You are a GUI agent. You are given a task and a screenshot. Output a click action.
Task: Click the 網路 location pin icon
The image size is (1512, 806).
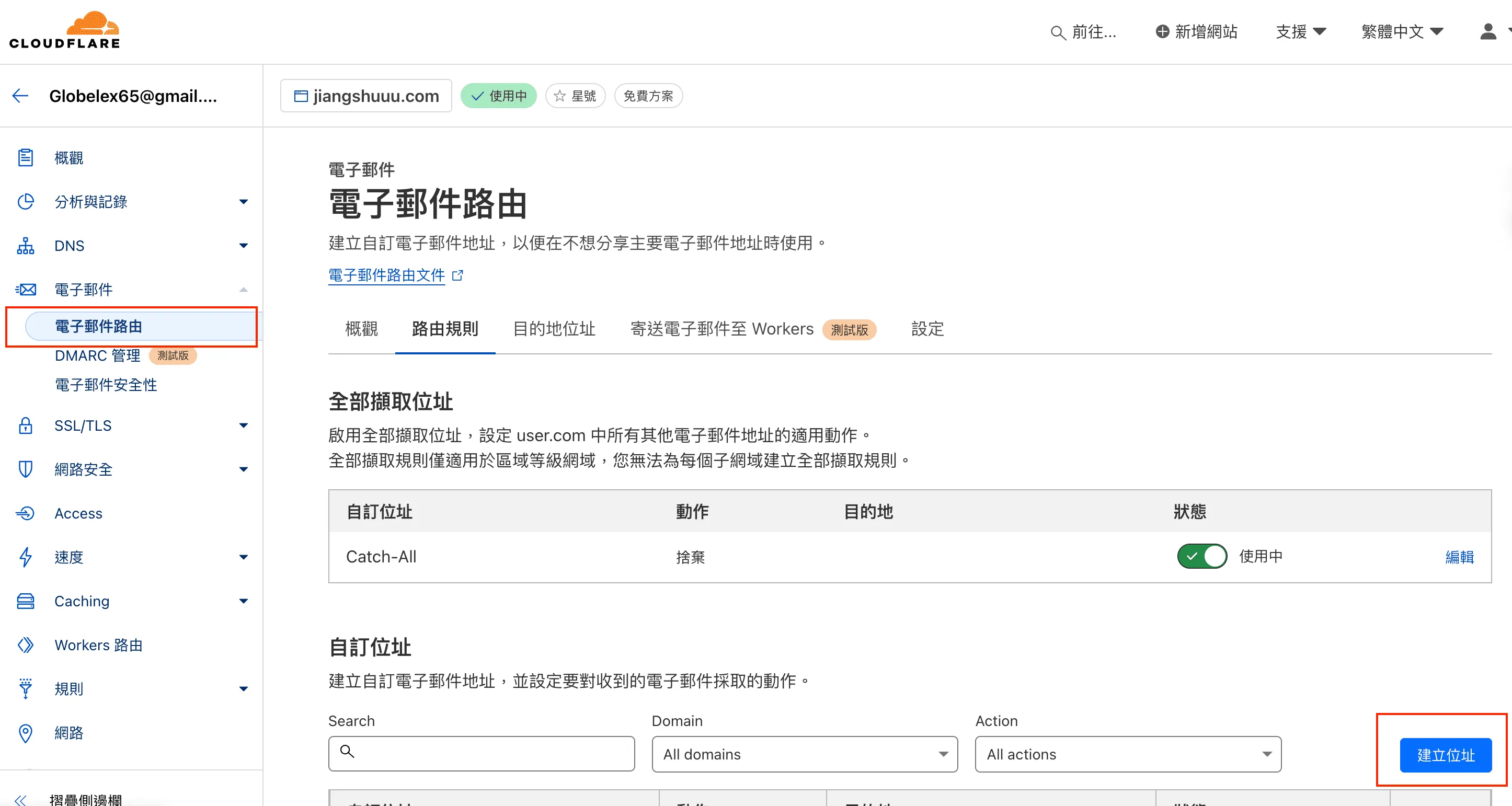click(25, 733)
